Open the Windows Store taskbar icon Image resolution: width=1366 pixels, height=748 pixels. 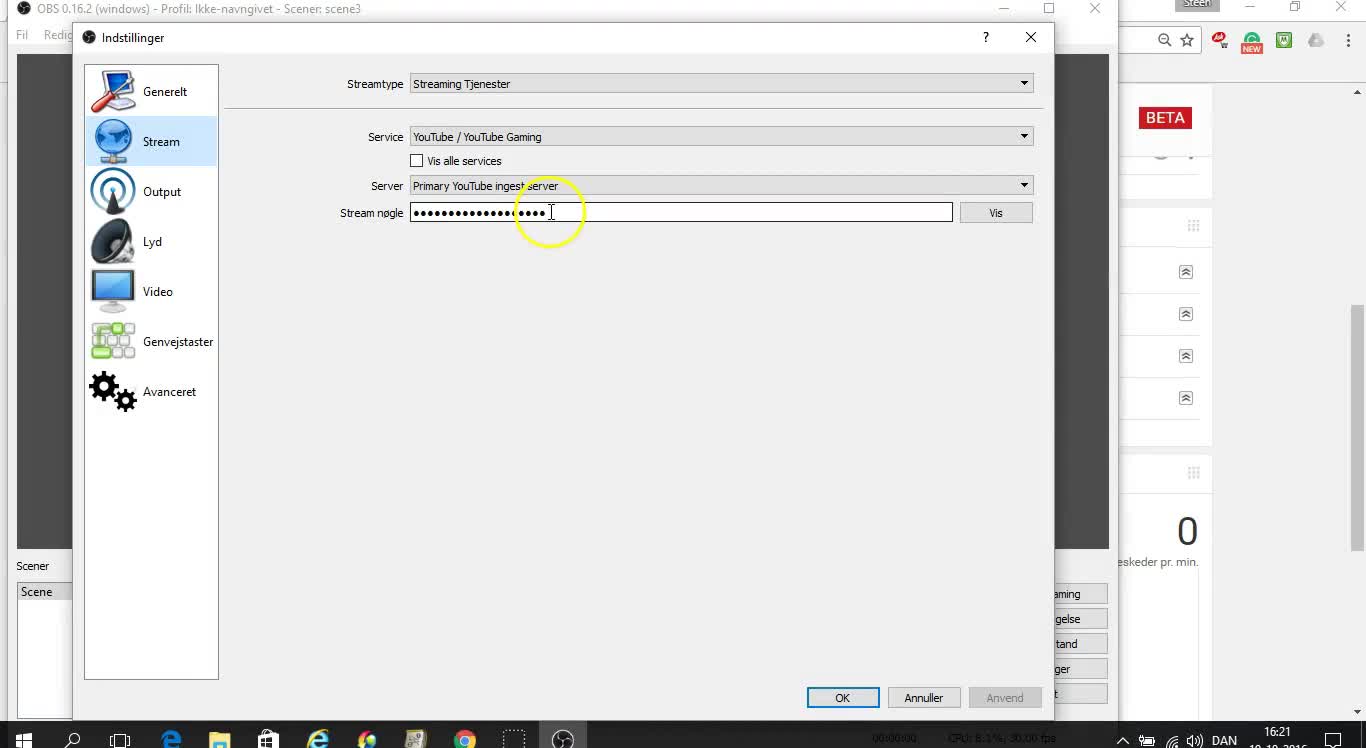tap(268, 740)
